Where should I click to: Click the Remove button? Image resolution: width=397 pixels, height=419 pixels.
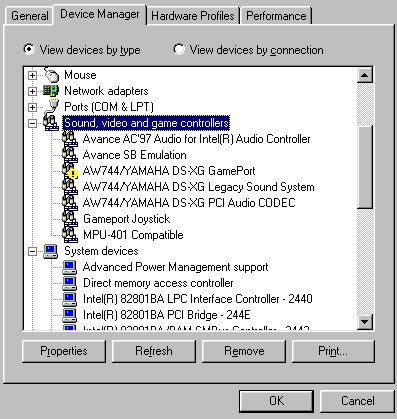(x=244, y=351)
